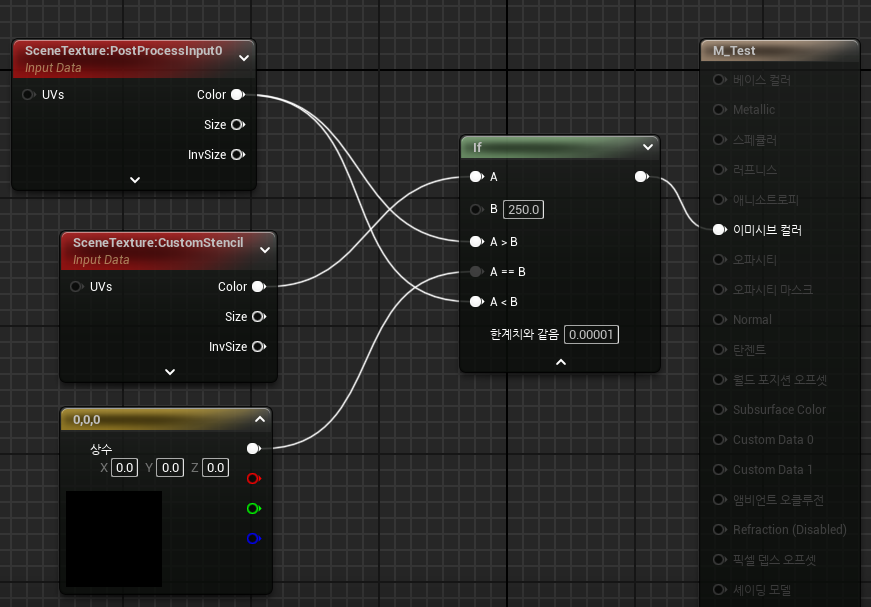Click UVs input pin of CustomStencil node

point(77,287)
